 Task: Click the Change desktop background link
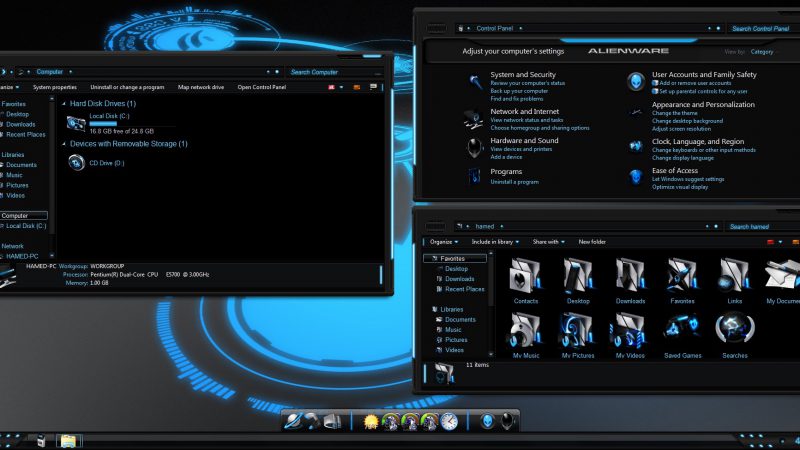(687, 121)
